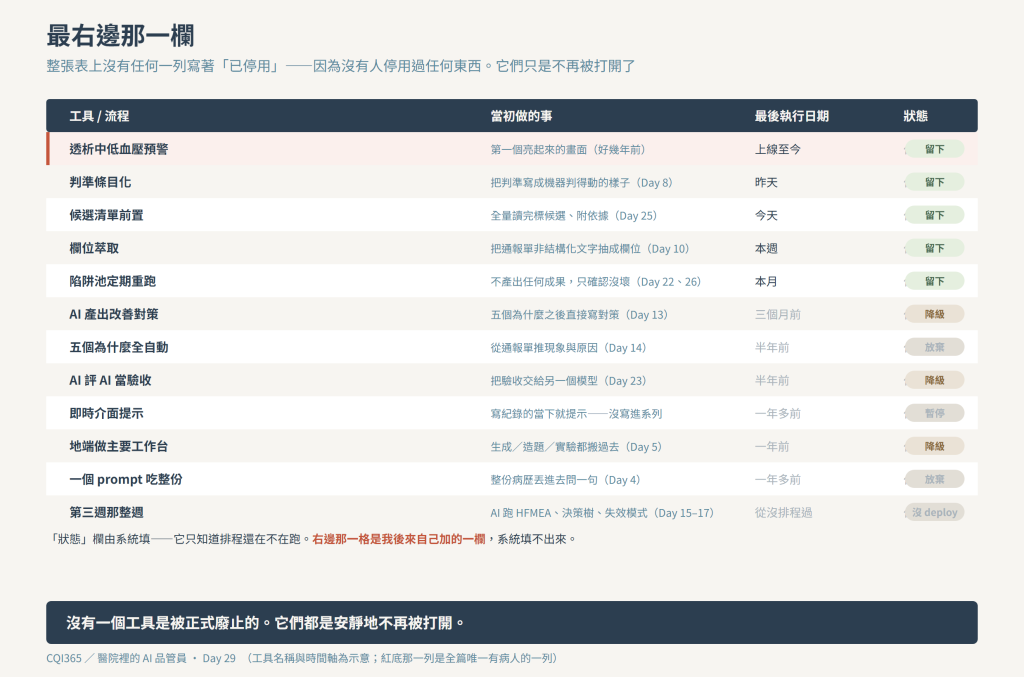The image size is (1024, 677).
Task: Click the 從沒排程過 date cell
Action: (x=784, y=513)
